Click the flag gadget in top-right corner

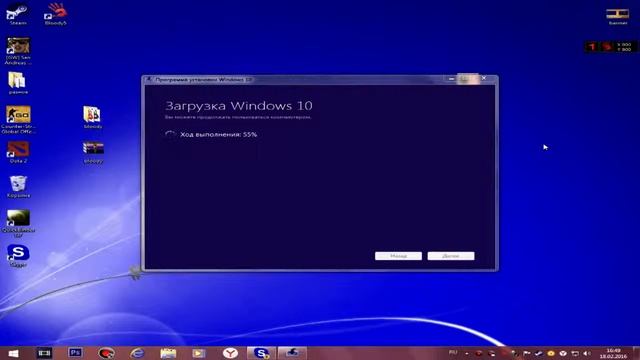[x=618, y=16]
